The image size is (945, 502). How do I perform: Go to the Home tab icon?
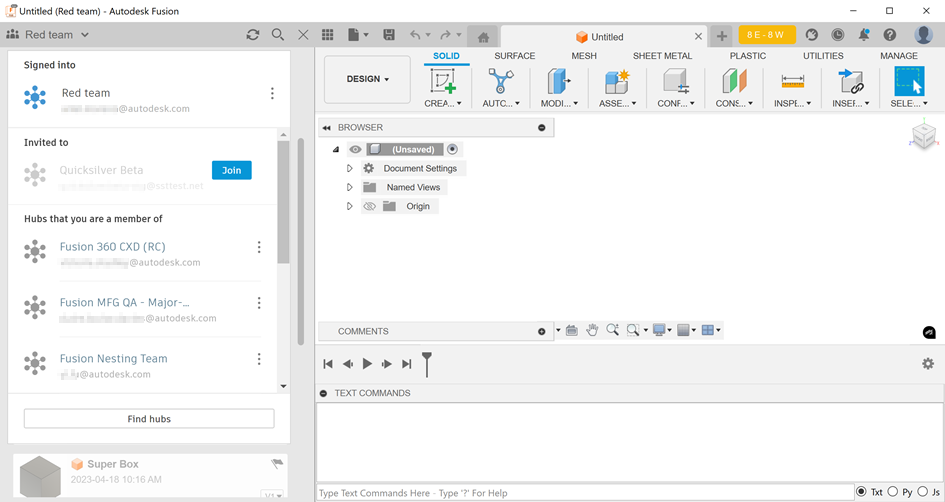coord(483,37)
